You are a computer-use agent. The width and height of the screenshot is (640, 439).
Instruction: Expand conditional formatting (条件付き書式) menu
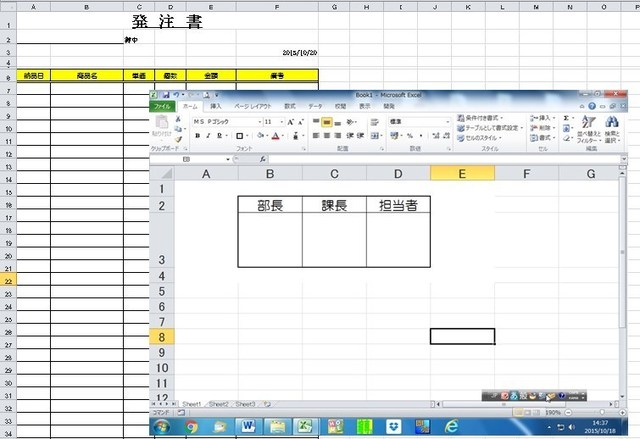491,118
